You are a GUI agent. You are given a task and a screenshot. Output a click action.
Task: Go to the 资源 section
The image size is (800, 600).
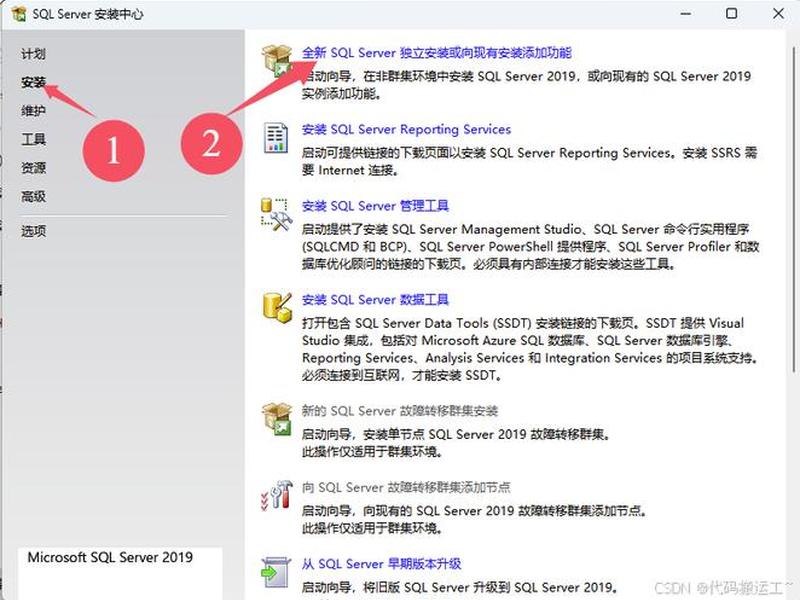pyautogui.click(x=33, y=168)
